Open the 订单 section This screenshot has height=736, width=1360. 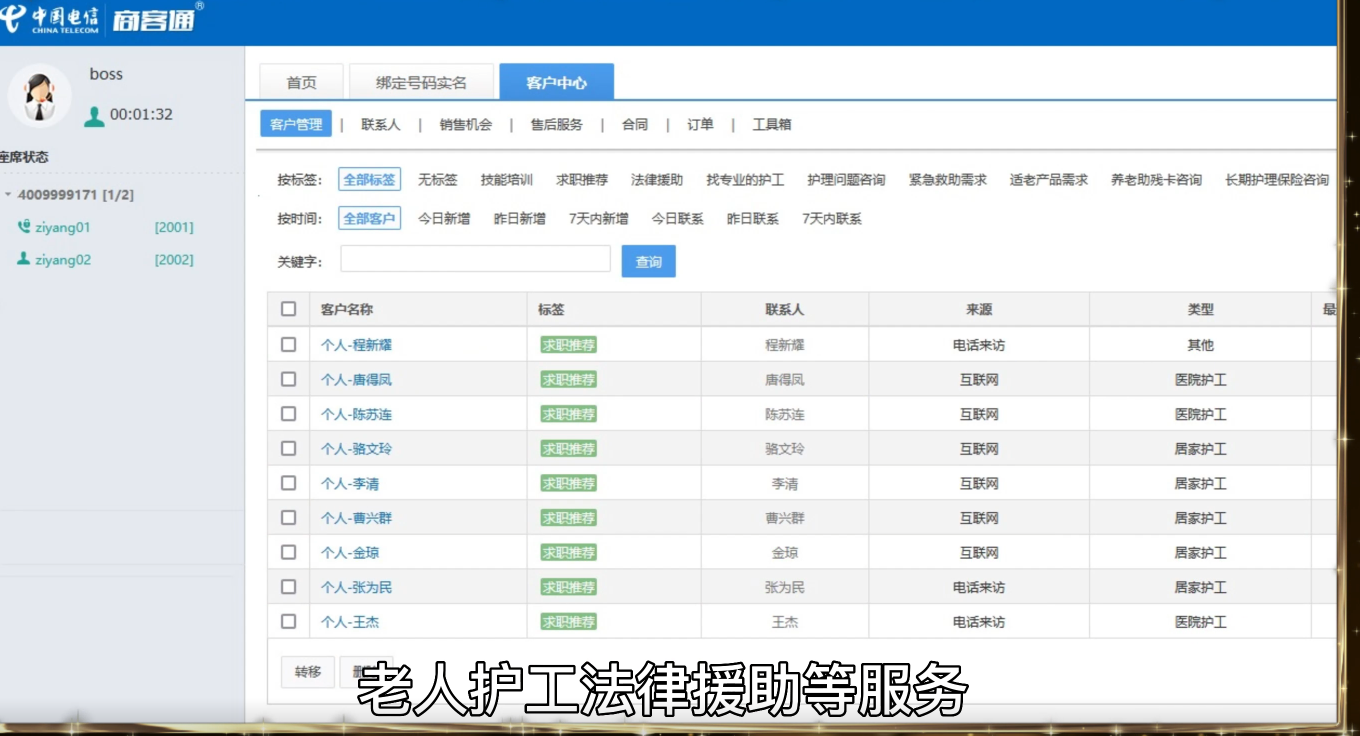700,125
